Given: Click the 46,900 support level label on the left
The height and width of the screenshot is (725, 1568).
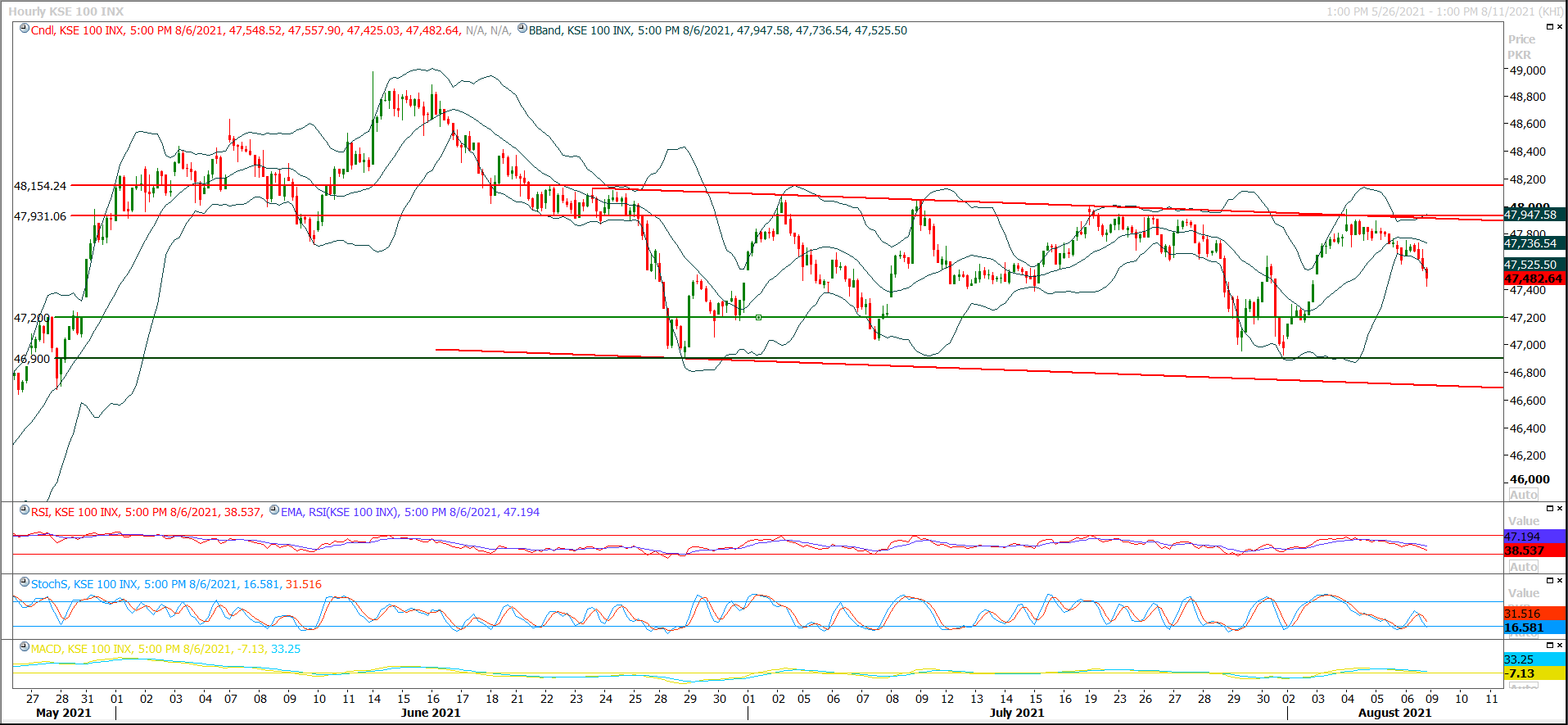Looking at the screenshot, I should [31, 359].
